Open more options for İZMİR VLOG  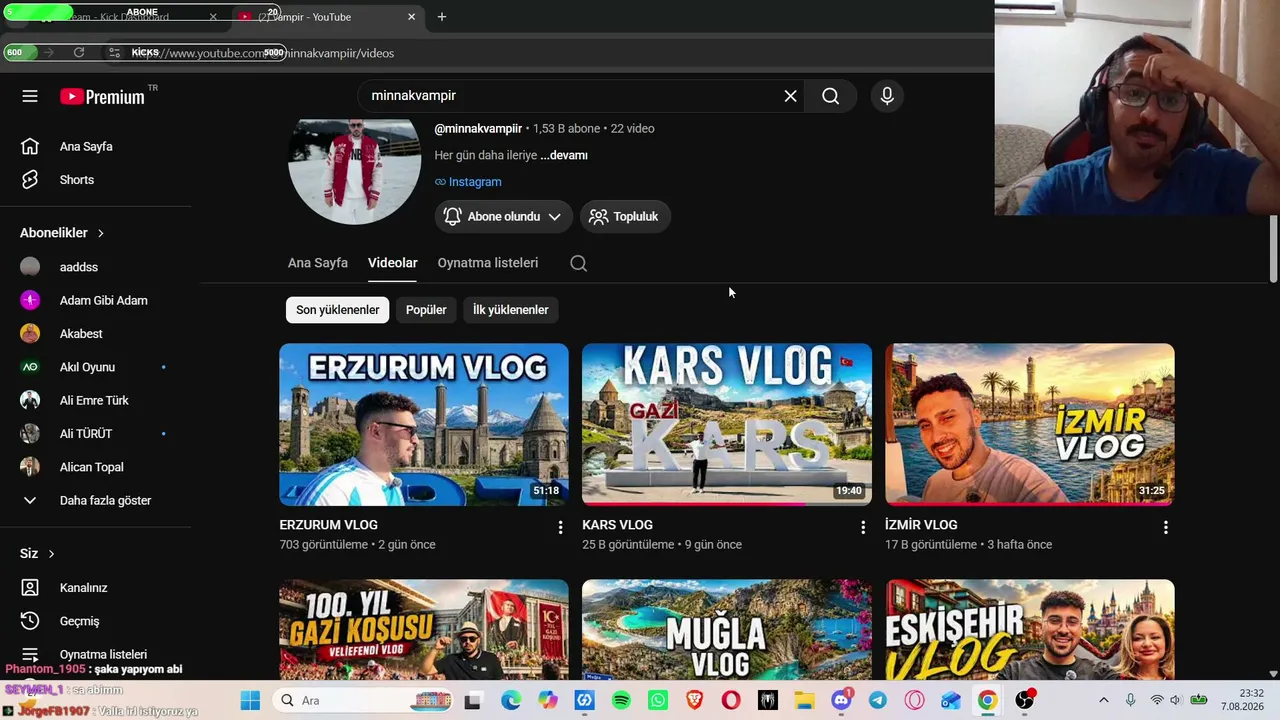coord(1166,527)
